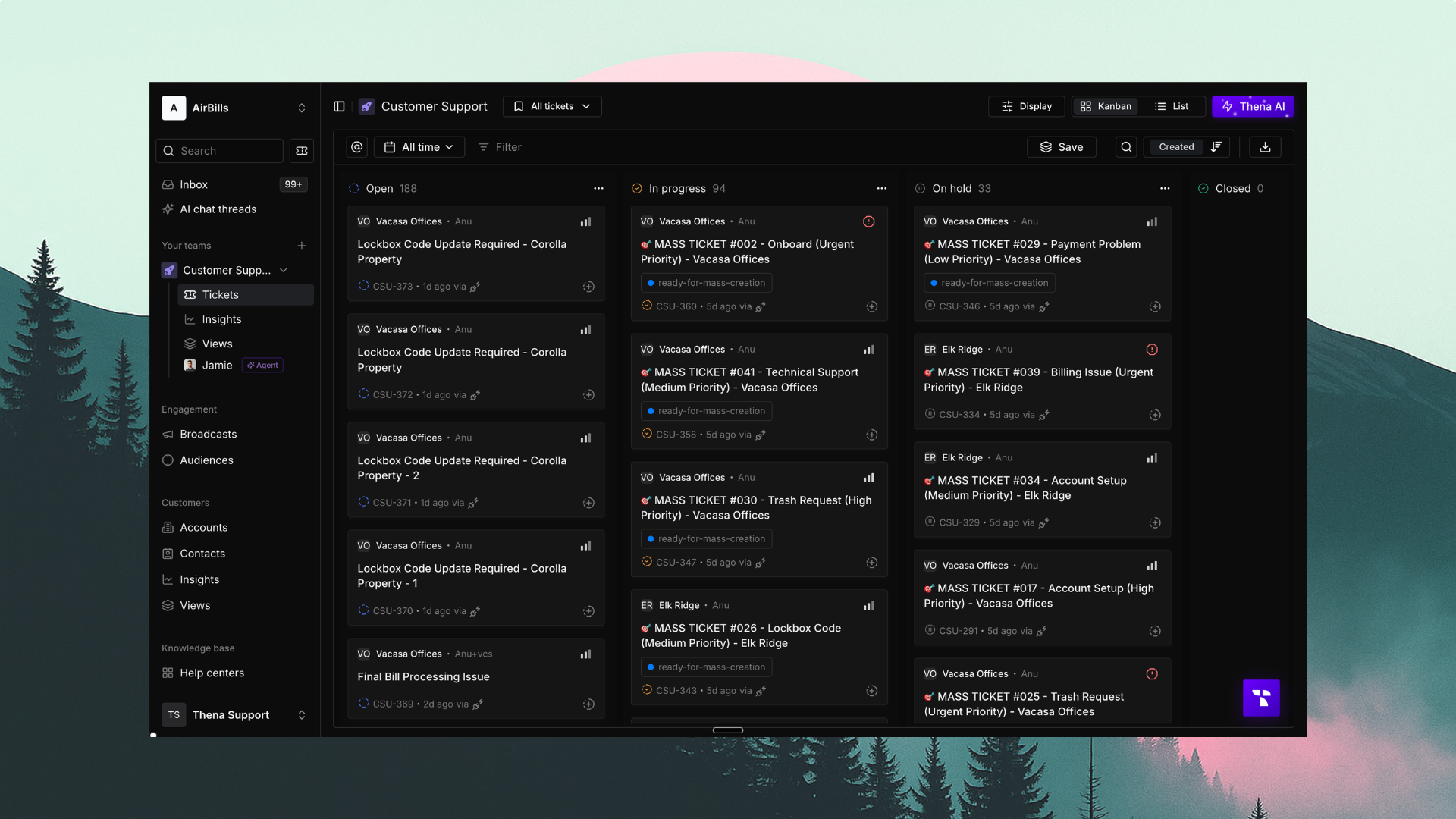This screenshot has height=819, width=1456.
Task: Select the mention filter (@) icon
Action: pyautogui.click(x=356, y=146)
